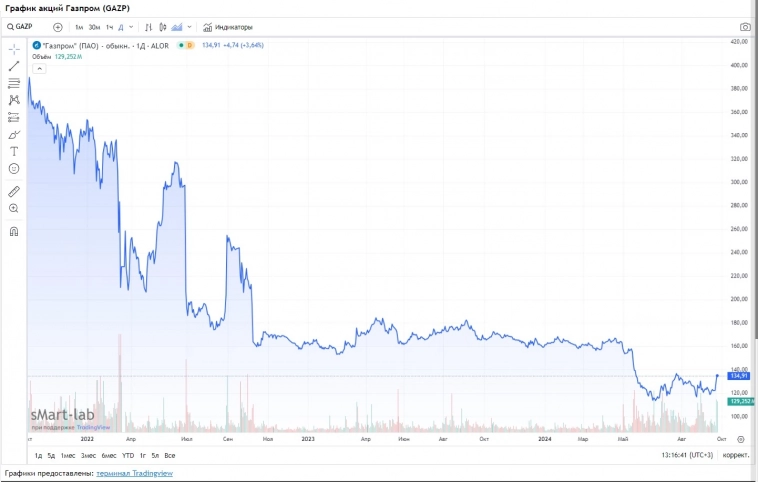Image resolution: width=758 pixels, height=482 pixels.
Task: Open timezone settings 13:16:41 (UTC+3)
Action: [x=687, y=455]
